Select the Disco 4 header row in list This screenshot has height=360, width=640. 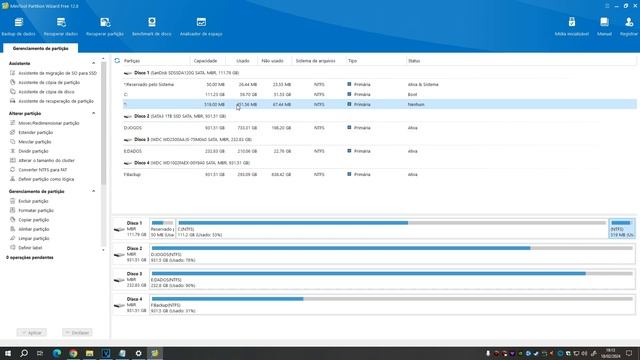click(x=379, y=163)
